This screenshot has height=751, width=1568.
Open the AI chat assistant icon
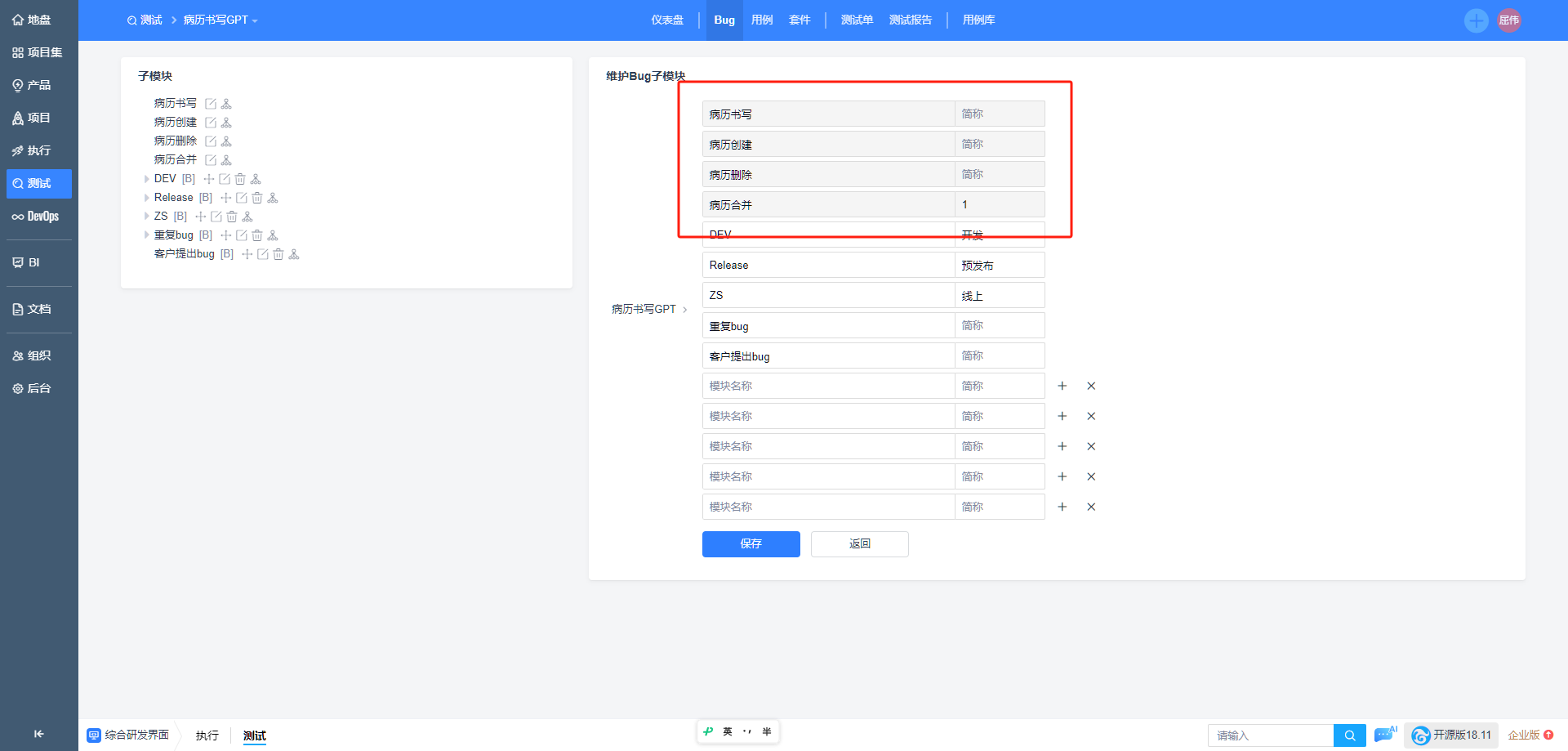click(x=1385, y=735)
